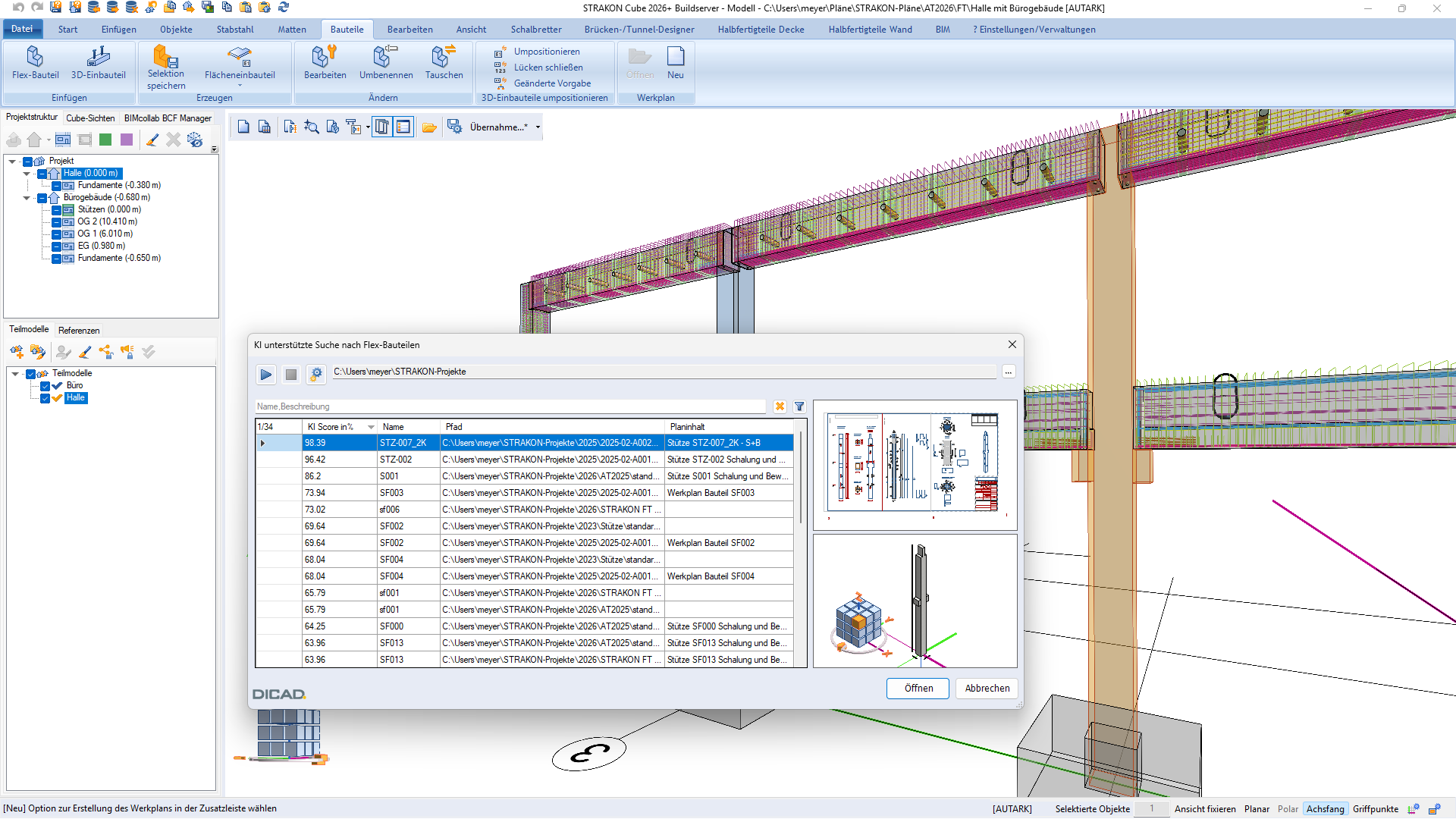
Task: Open the KI search settings gear icon
Action: [x=316, y=374]
